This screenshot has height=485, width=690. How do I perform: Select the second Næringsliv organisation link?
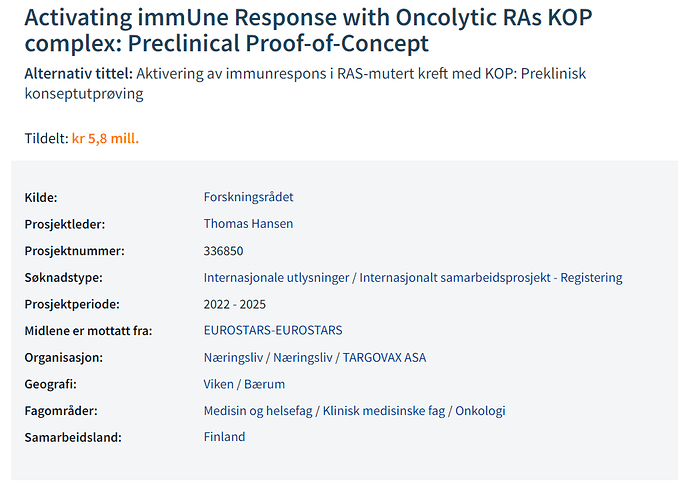[x=303, y=357]
